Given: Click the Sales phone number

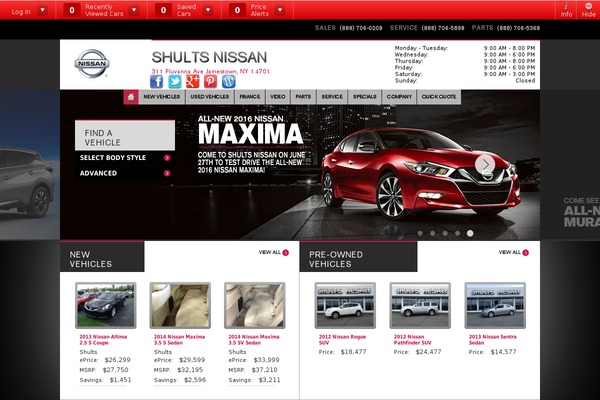Looking at the screenshot, I should (x=361, y=28).
